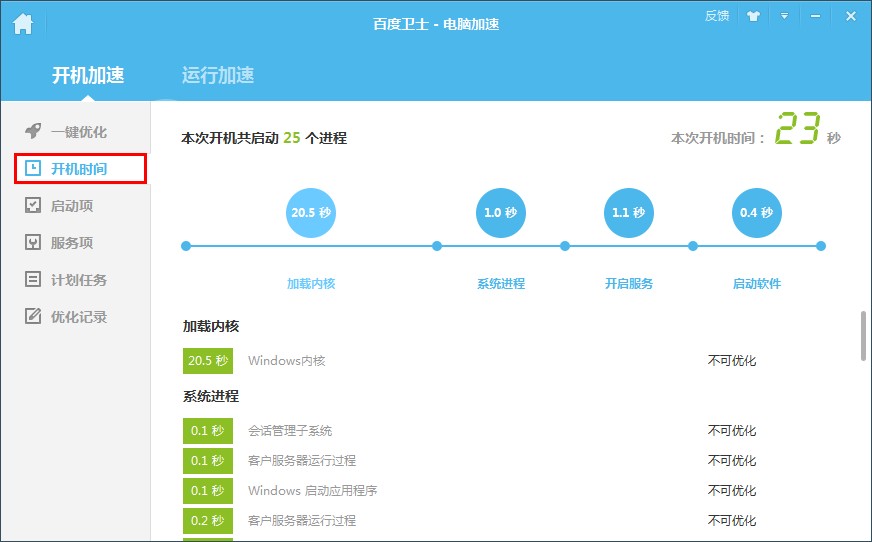
Task: Click the 1.0 秒 timeline bubble
Action: point(501,213)
